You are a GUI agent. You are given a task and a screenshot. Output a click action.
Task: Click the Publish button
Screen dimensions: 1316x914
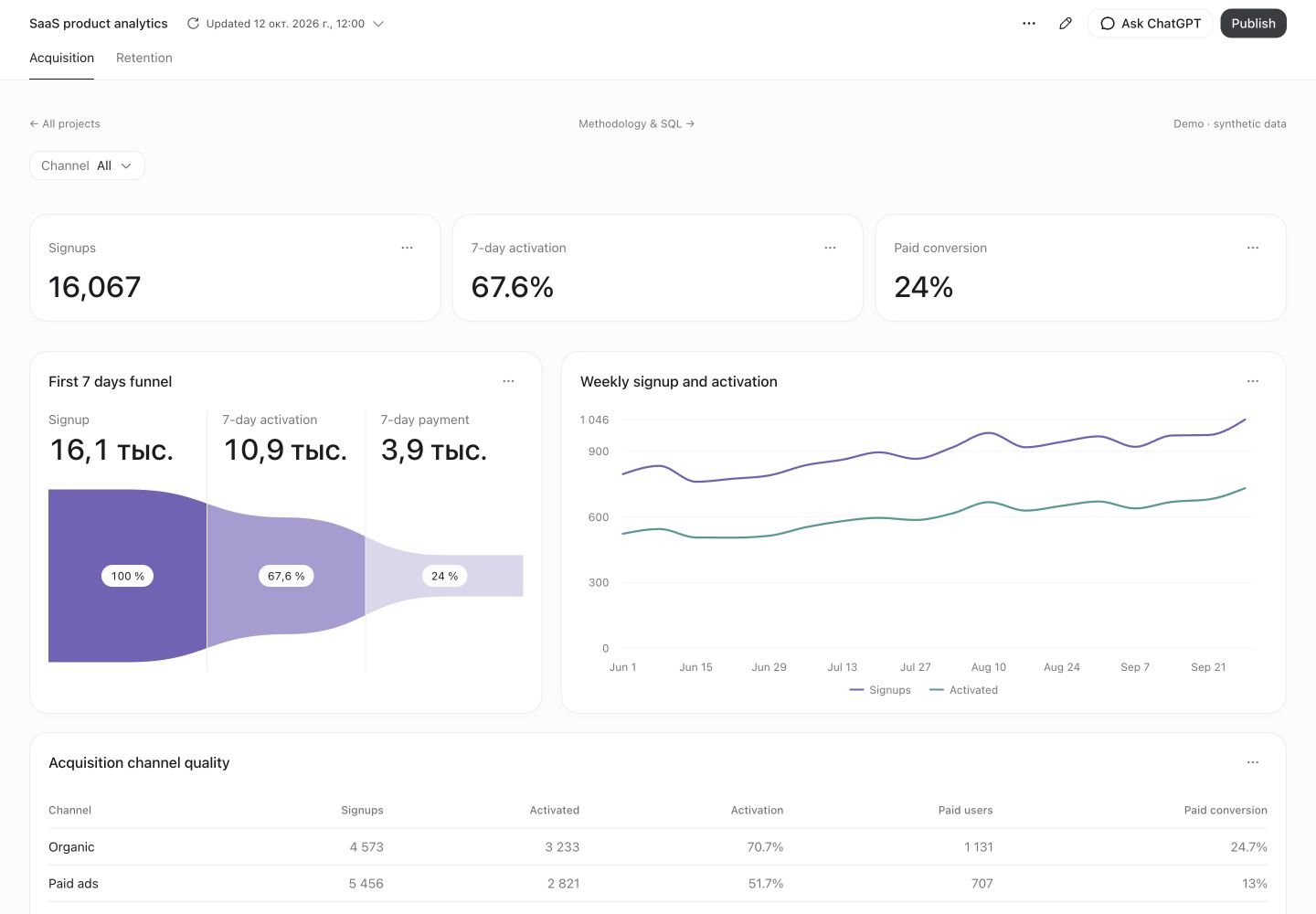click(x=1253, y=24)
